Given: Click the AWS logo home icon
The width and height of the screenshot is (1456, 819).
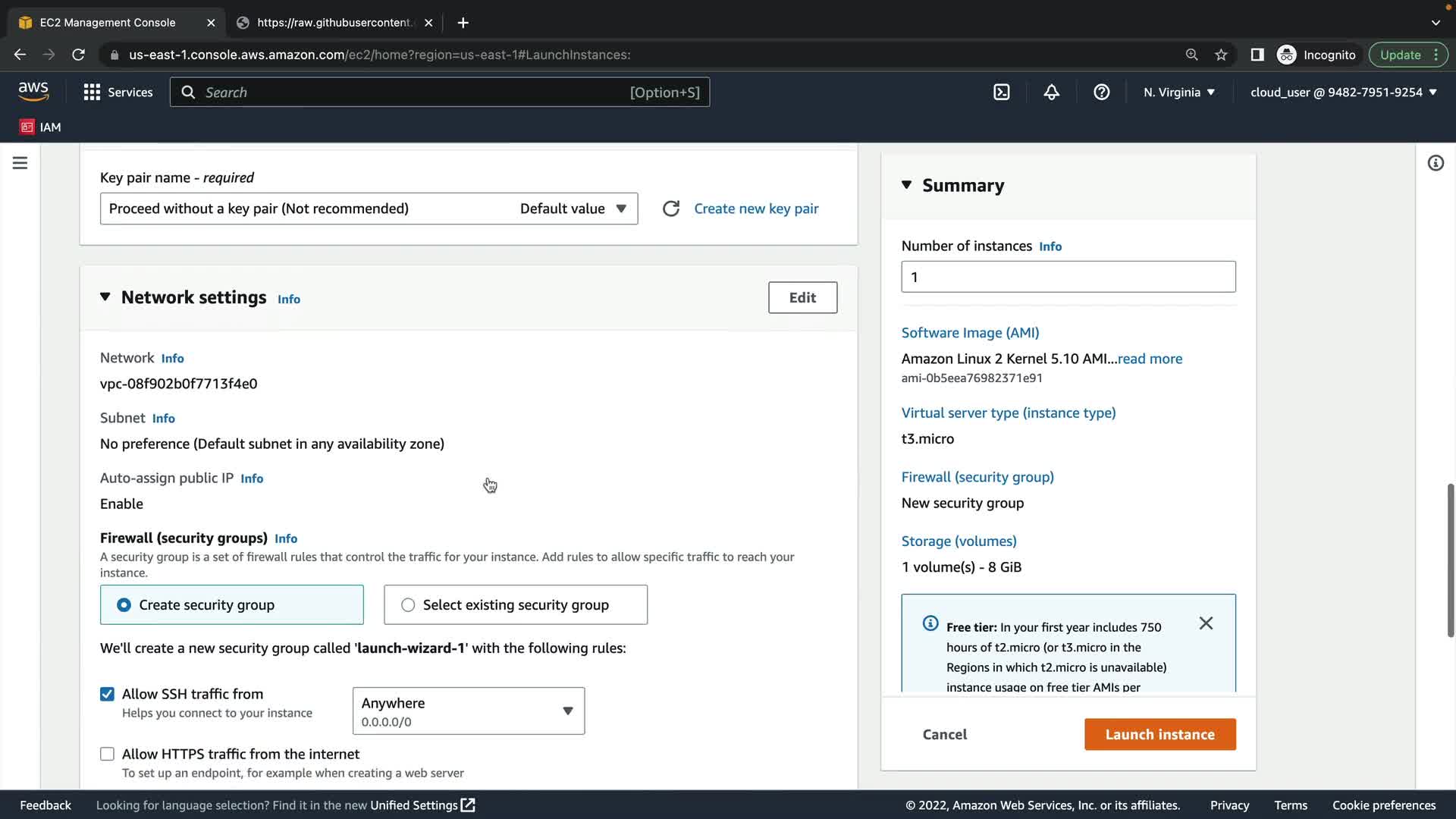Looking at the screenshot, I should coord(33,92).
